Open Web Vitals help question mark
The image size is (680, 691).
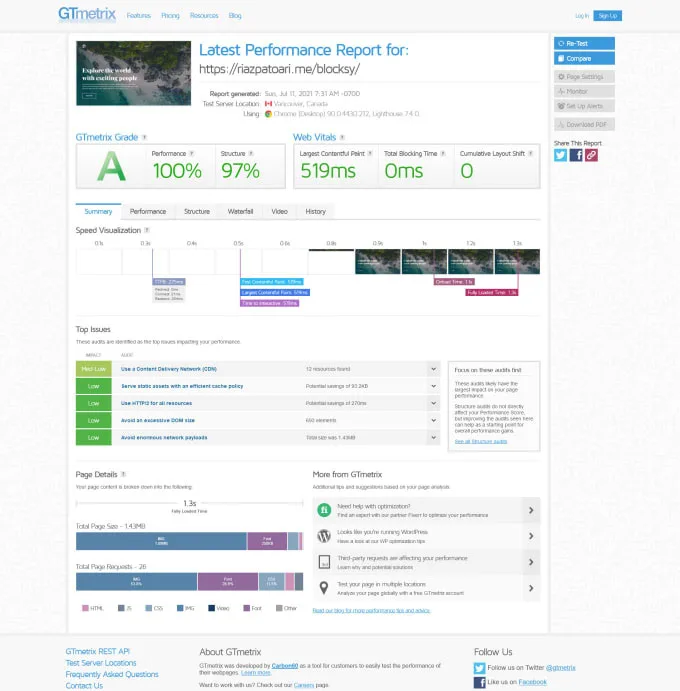tap(342, 137)
